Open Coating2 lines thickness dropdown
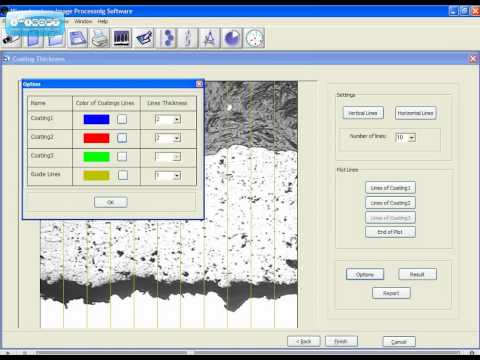This screenshot has height=360, width=480. [x=177, y=138]
